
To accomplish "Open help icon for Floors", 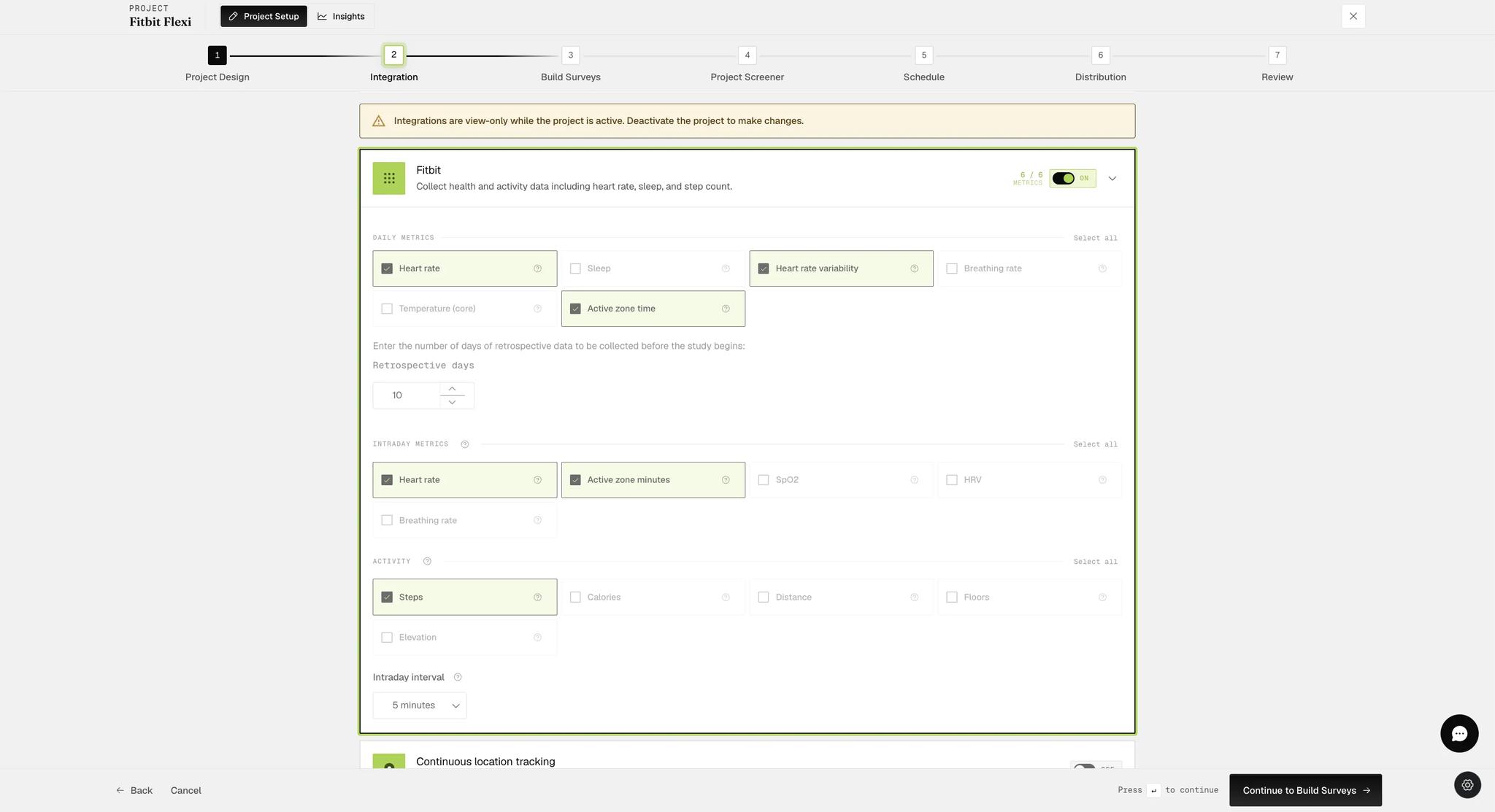I will coord(1102,598).
